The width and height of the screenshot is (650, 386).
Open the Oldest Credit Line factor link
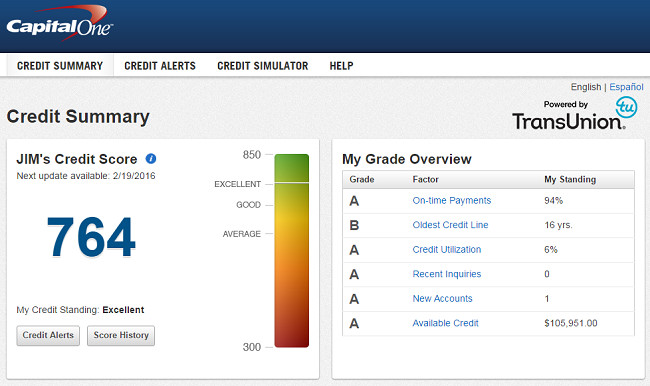coord(450,225)
